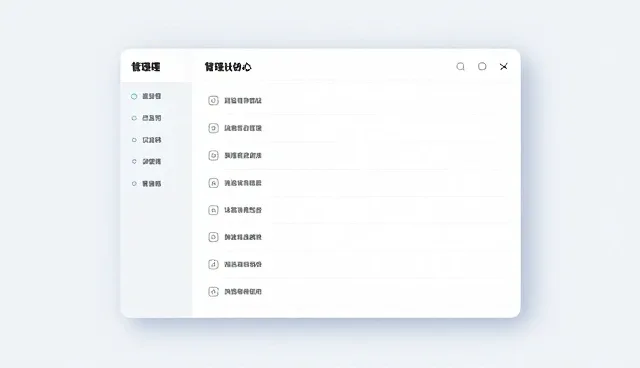The width and height of the screenshot is (640, 368).
Task: Open the second main list entry label
Action: pyautogui.click(x=243, y=128)
